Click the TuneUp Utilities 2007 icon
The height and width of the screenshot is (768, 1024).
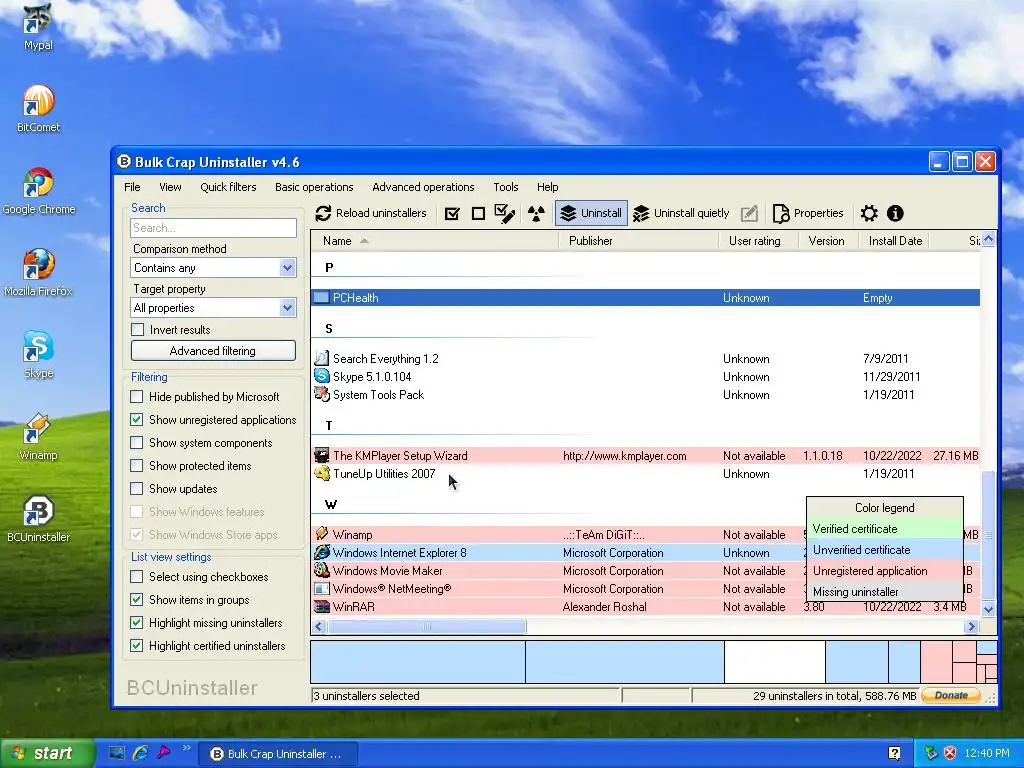(321, 473)
